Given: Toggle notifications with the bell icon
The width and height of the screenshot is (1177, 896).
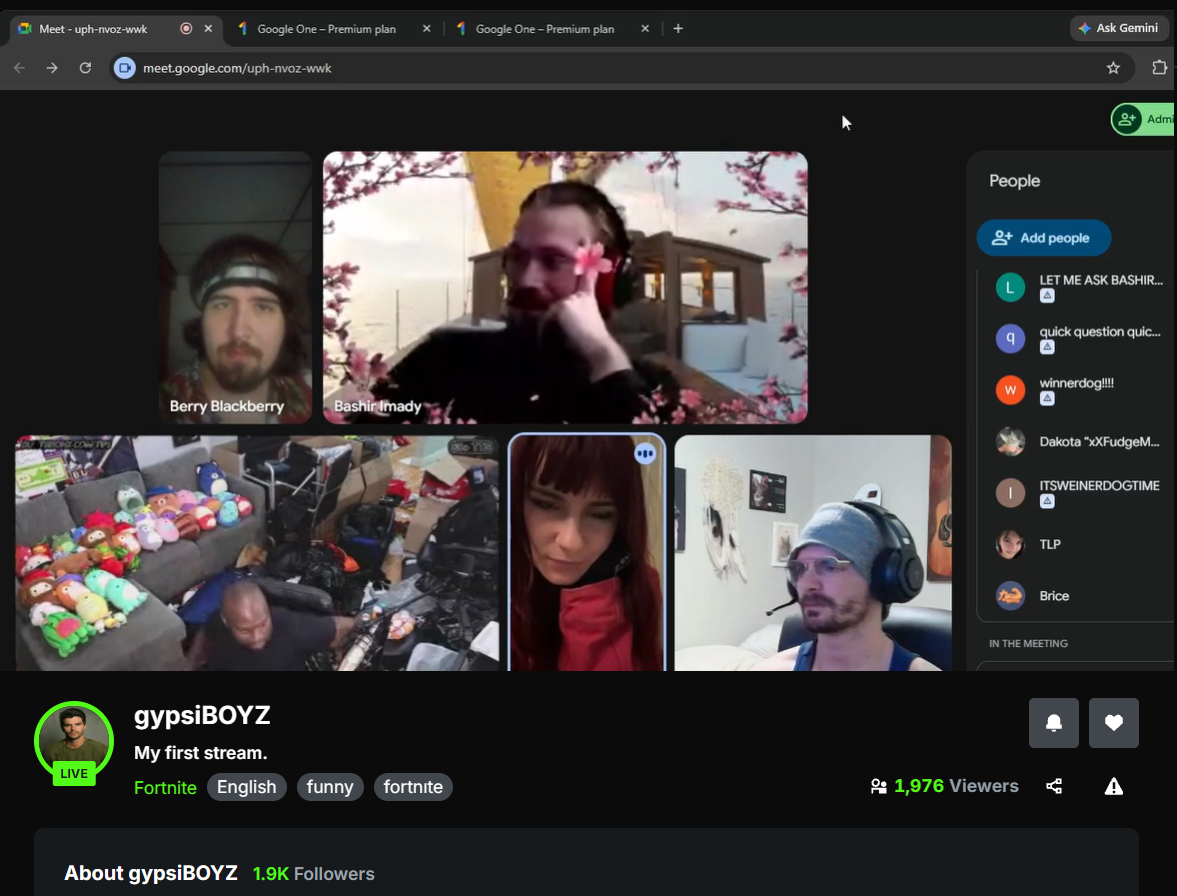Looking at the screenshot, I should pyautogui.click(x=1054, y=723).
